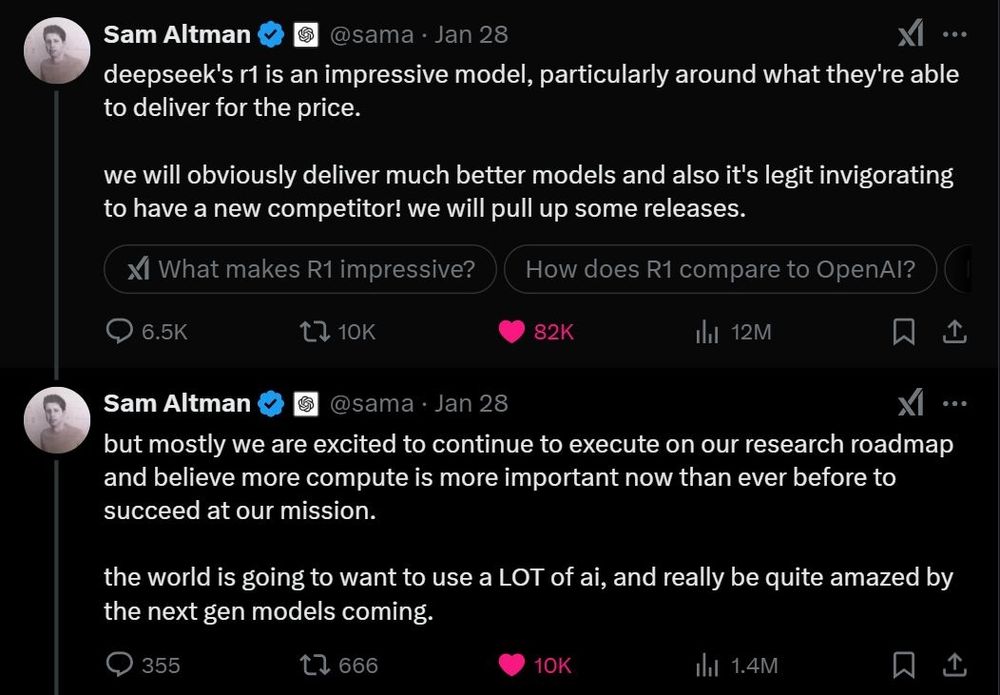This screenshot has height=695, width=1000.
Task: Open more options menu on first tweet
Action: point(954,34)
